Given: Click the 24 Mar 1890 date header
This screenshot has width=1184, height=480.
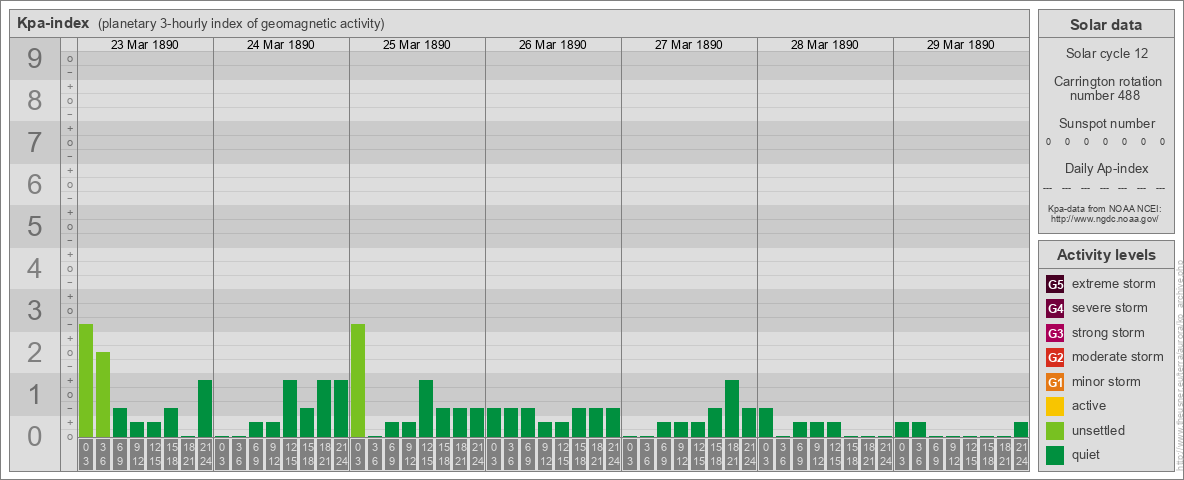Looking at the screenshot, I should tap(281, 45).
